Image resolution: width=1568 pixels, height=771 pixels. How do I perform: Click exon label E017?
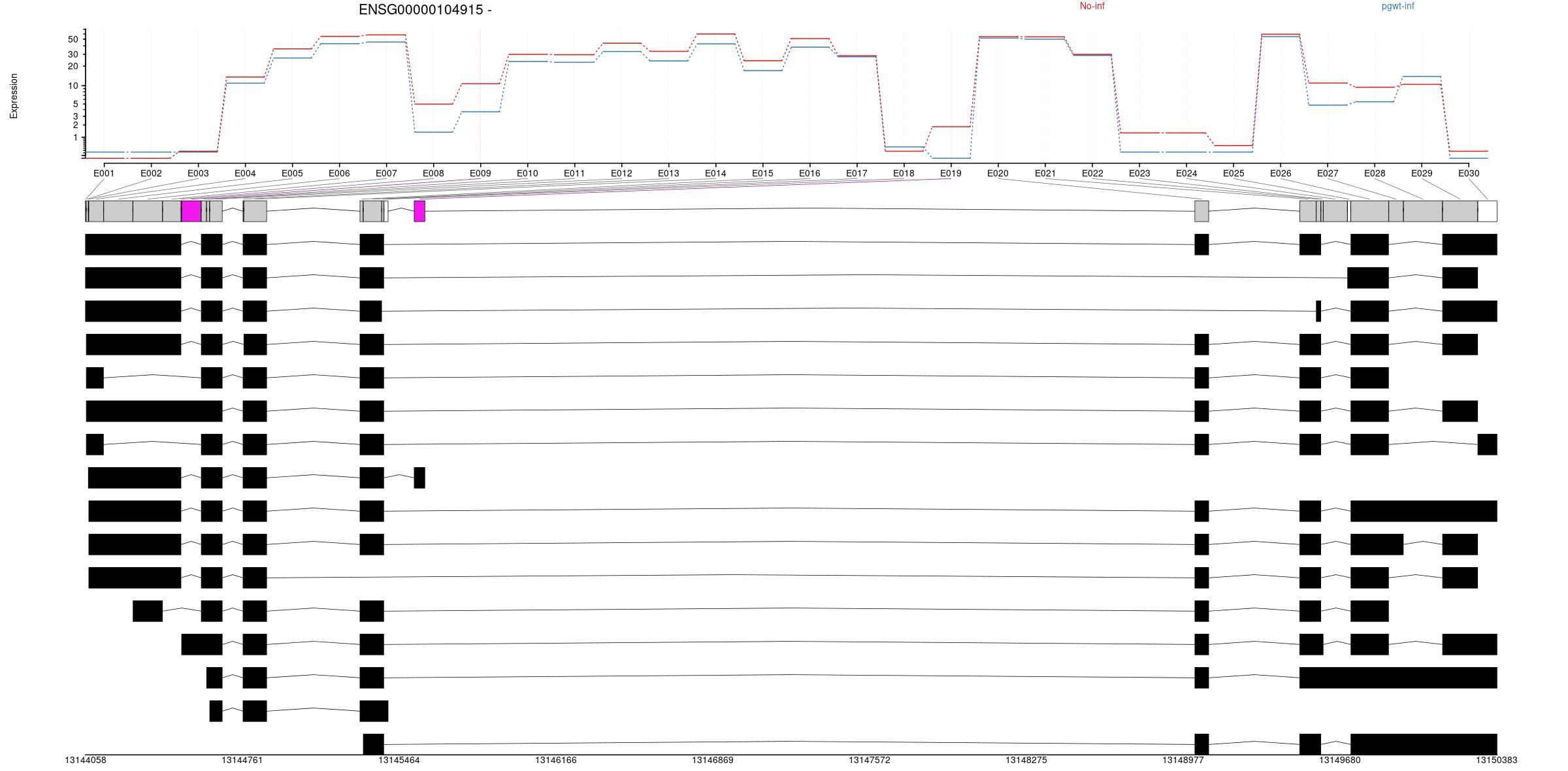tap(857, 173)
